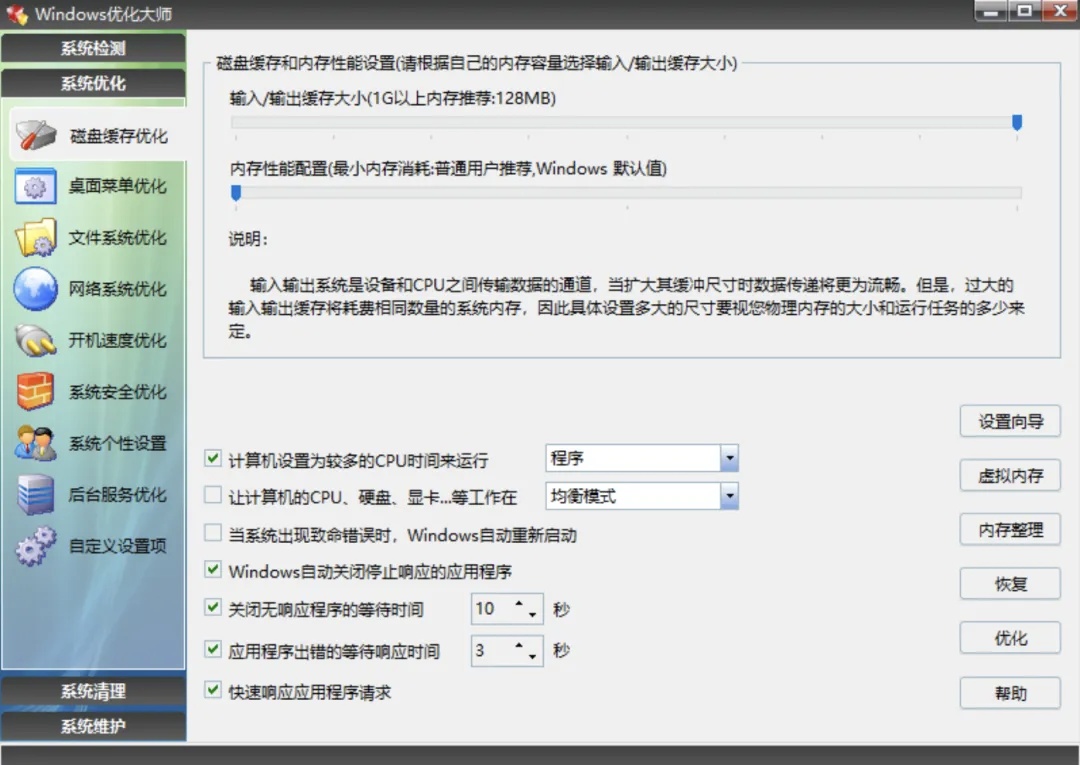Click the 优化 button
The height and width of the screenshot is (765, 1080).
[x=1010, y=639]
